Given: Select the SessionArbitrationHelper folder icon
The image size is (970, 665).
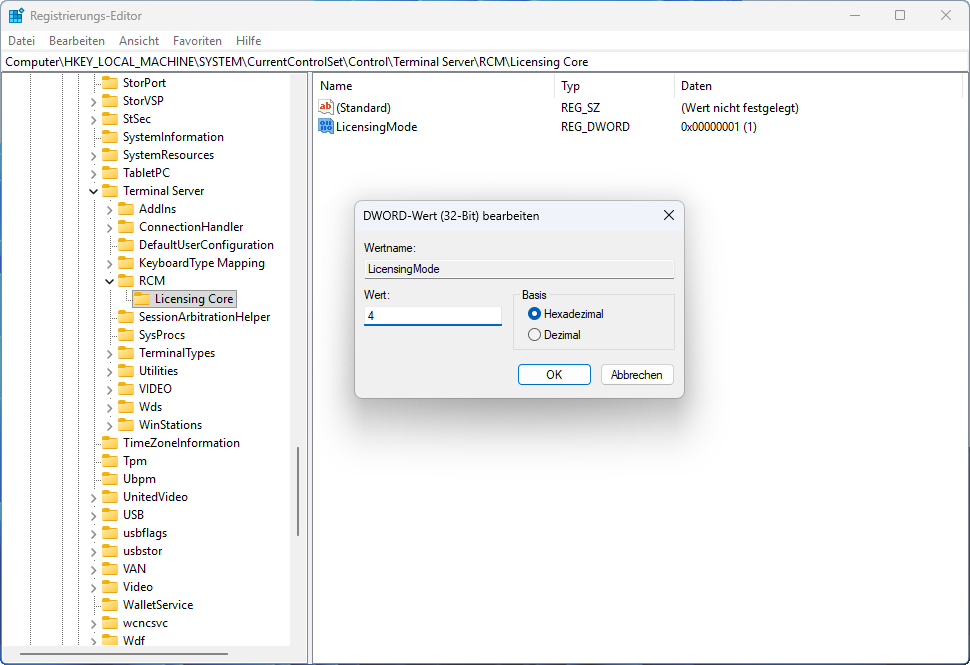Looking at the screenshot, I should coord(126,317).
